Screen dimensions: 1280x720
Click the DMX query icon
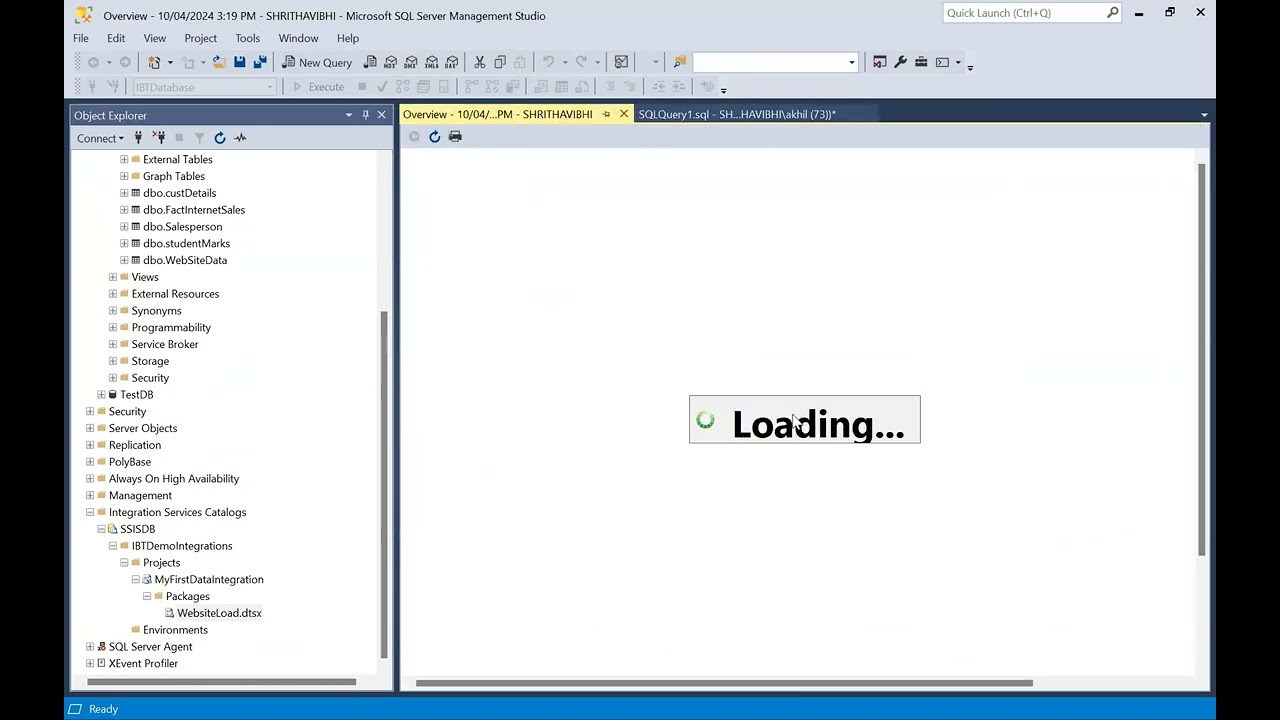(x=411, y=62)
